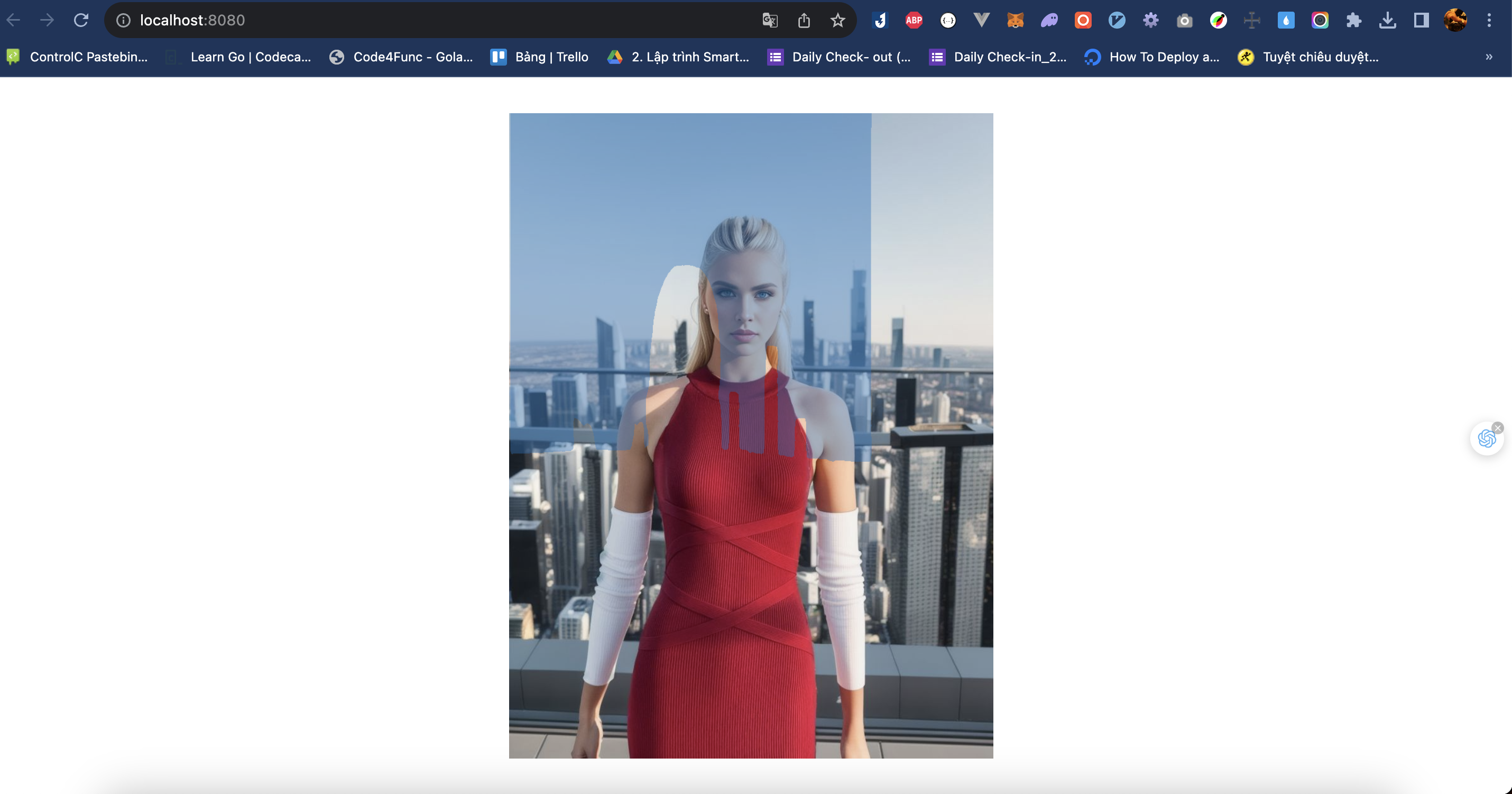Expand hidden bookmarks via the chevron
Image resolution: width=1512 pixels, height=794 pixels.
click(1489, 57)
